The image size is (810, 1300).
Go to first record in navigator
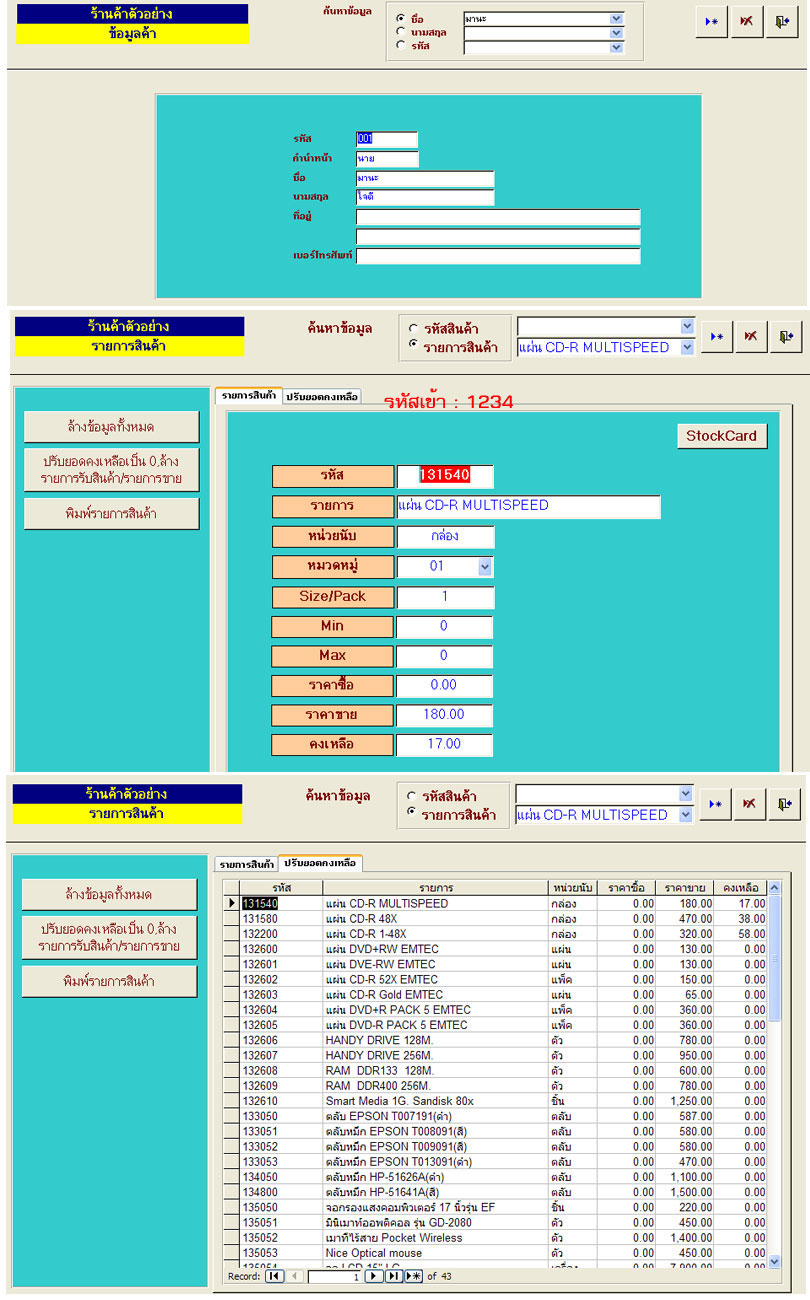coord(274,1277)
